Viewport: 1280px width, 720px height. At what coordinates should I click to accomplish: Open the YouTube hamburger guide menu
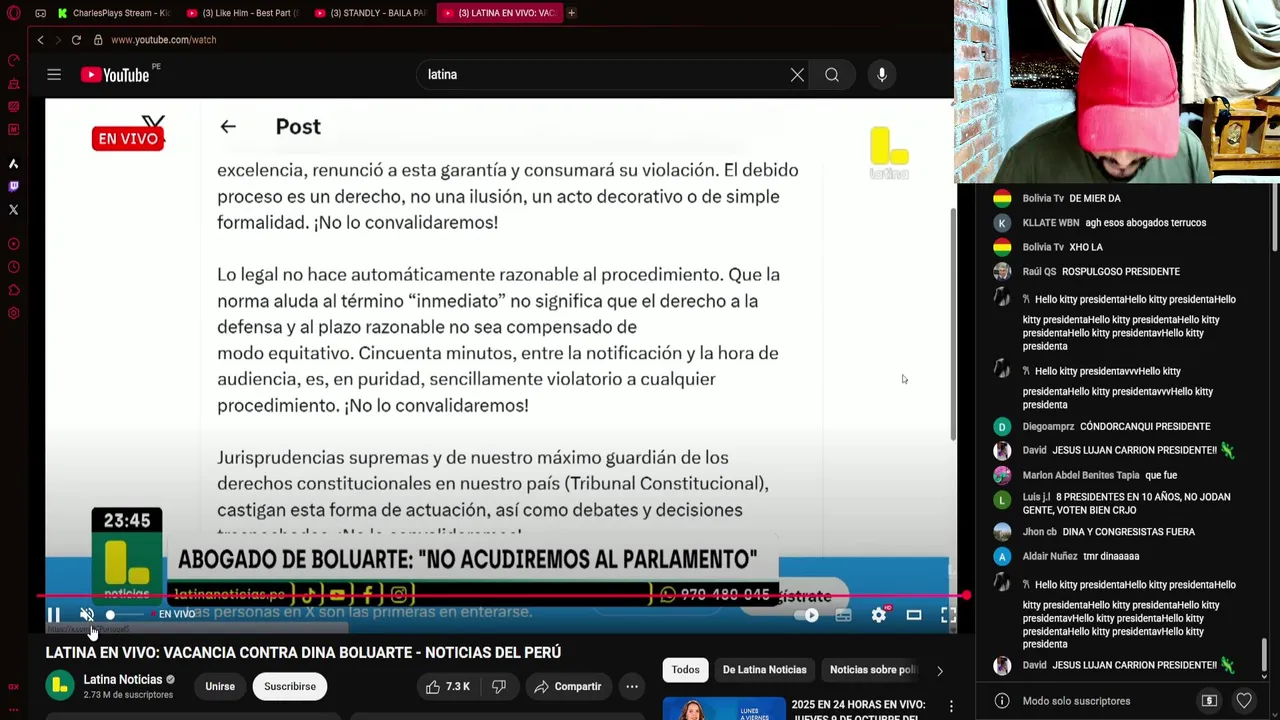[54, 75]
